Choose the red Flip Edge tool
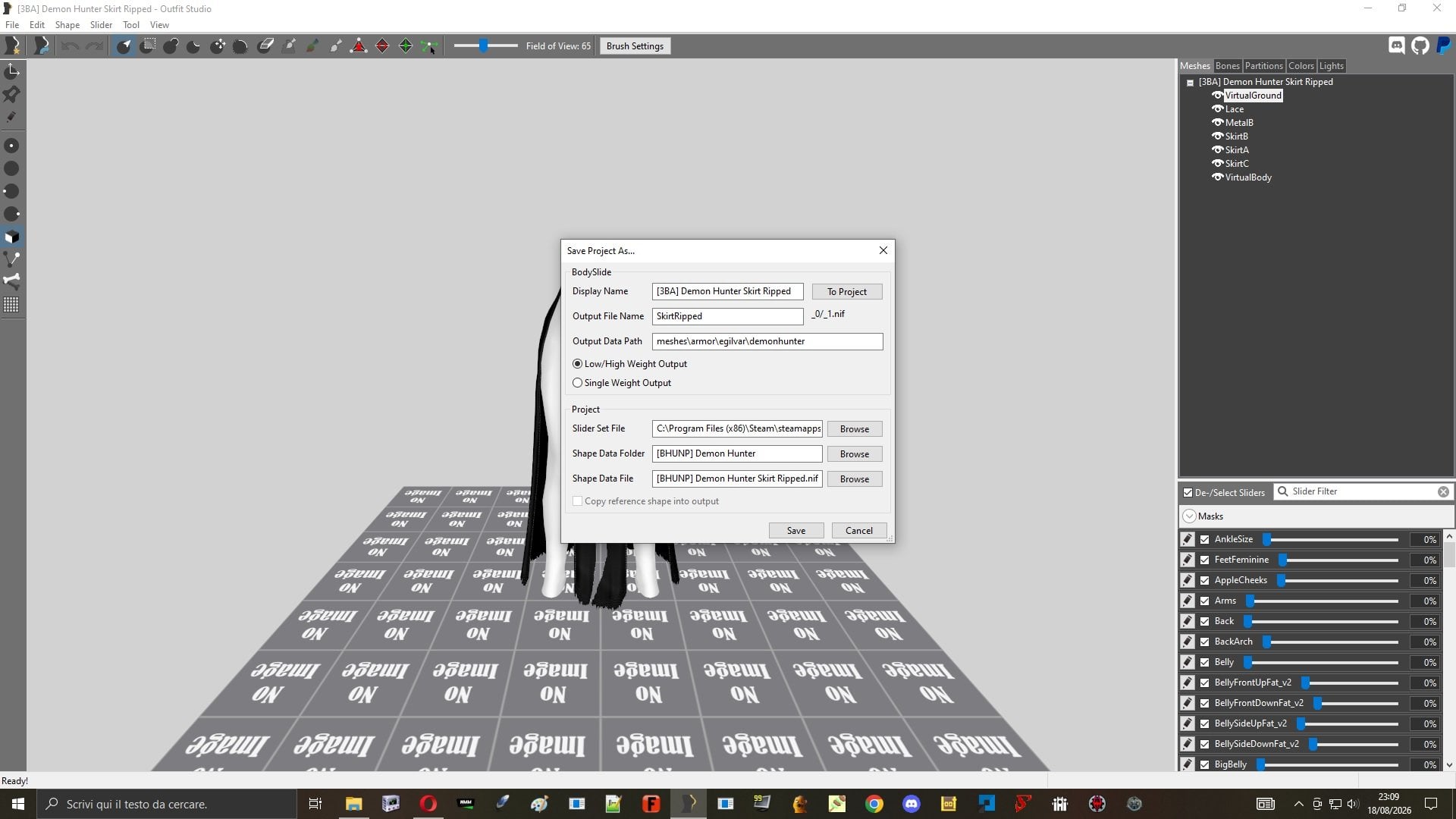Viewport: 1456px width, 819px height. [382, 46]
